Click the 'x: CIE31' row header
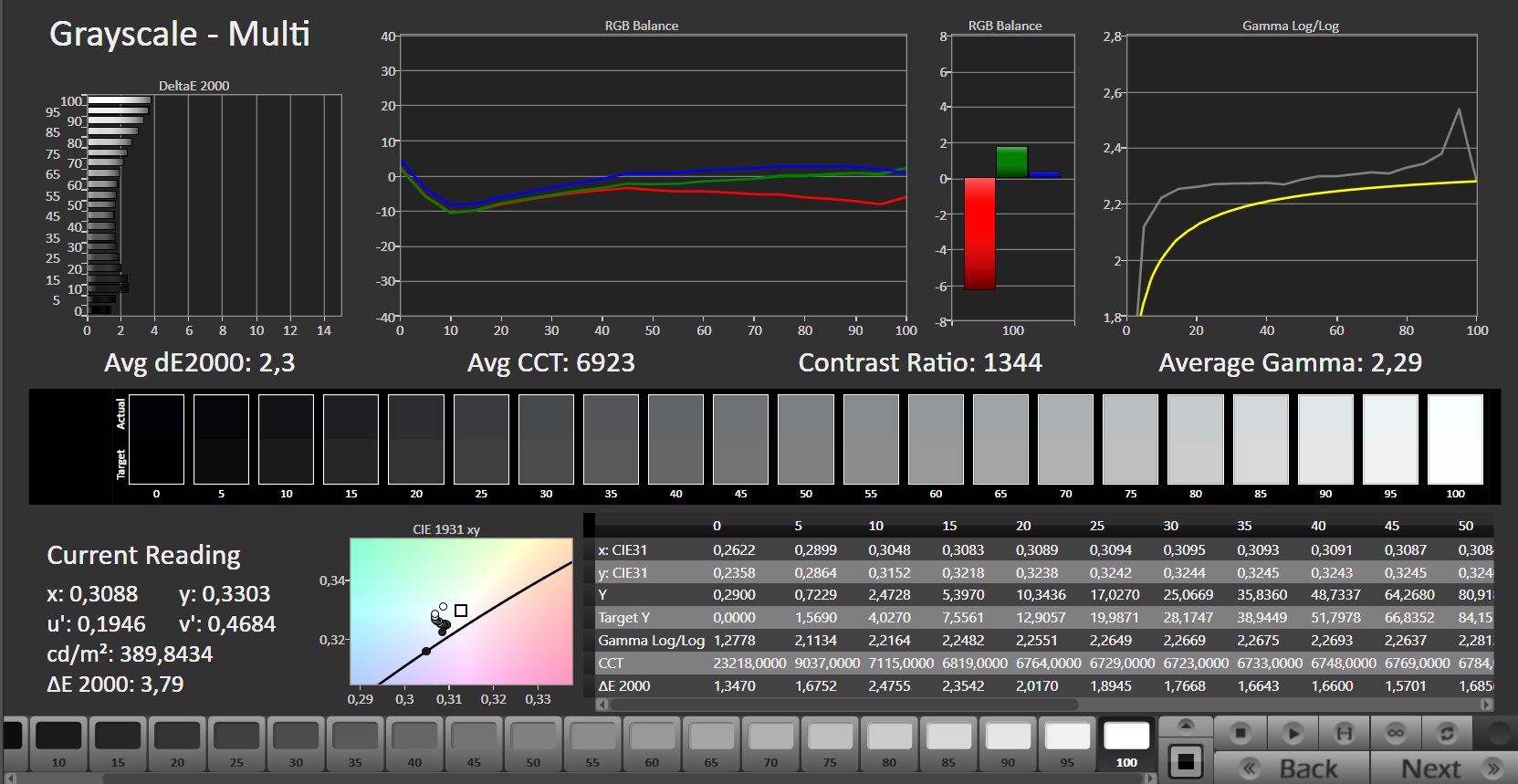This screenshot has width=1518, height=784. point(623,550)
